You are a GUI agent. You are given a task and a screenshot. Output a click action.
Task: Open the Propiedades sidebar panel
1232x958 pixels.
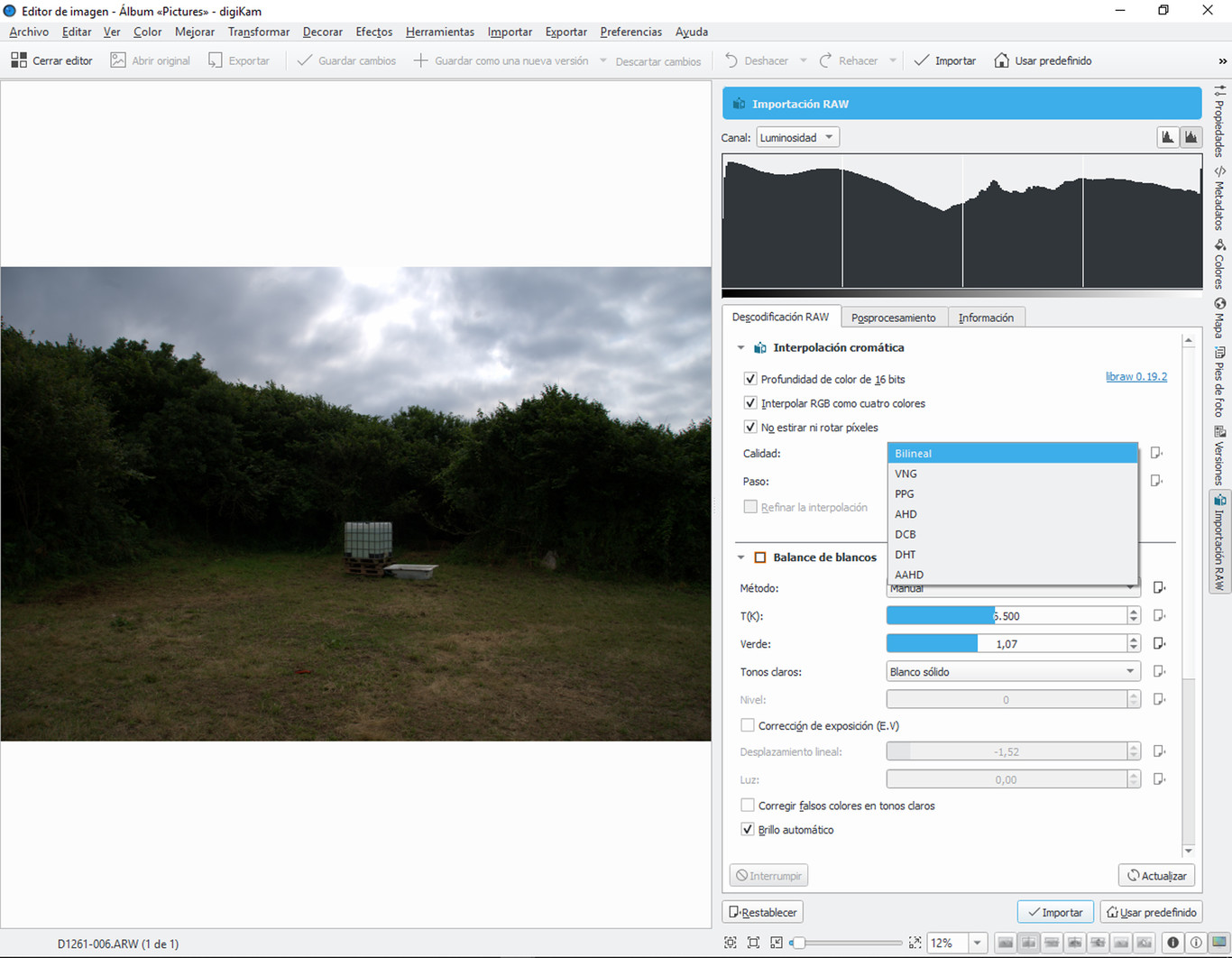coord(1219,122)
